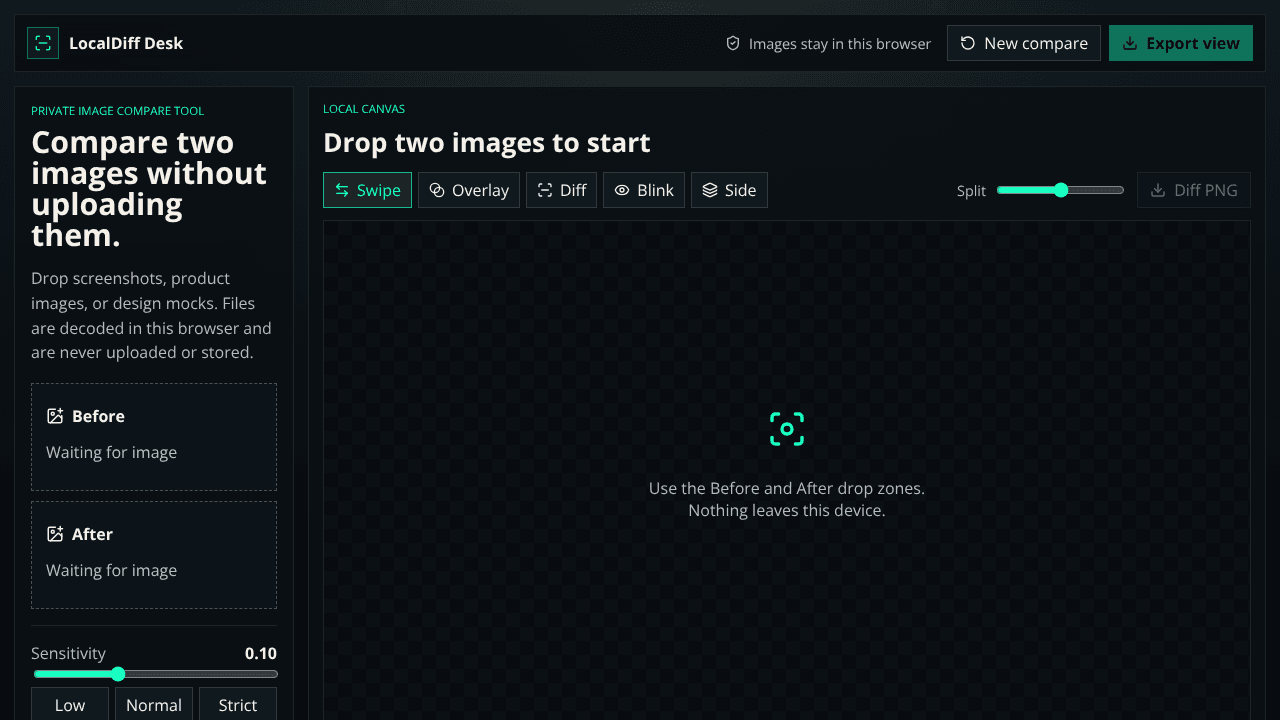The height and width of the screenshot is (720, 1280).
Task: Set sensitivity to Strict
Action: [238, 704]
